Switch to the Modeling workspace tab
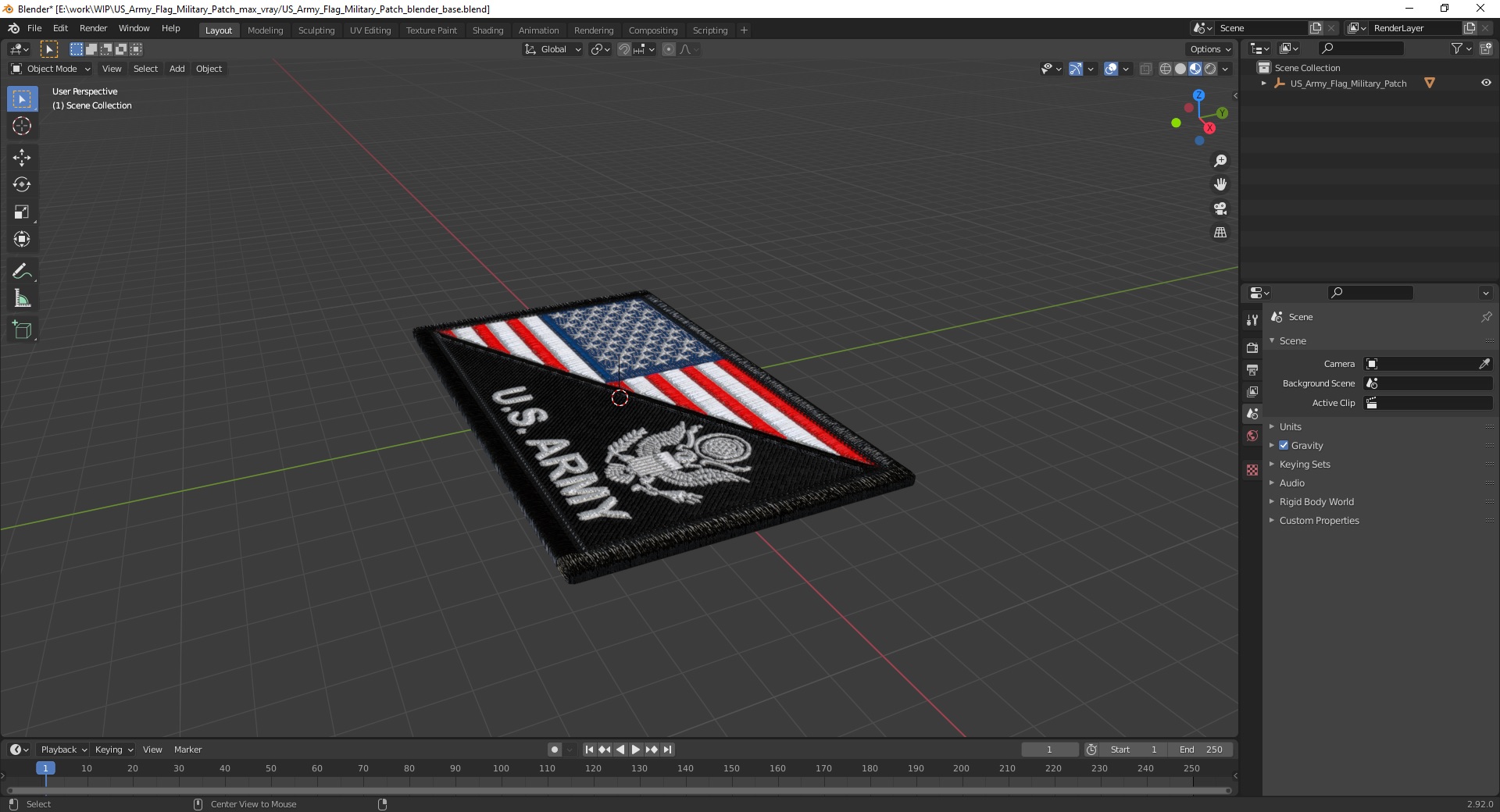Screen dimensions: 1500x812 point(265,30)
